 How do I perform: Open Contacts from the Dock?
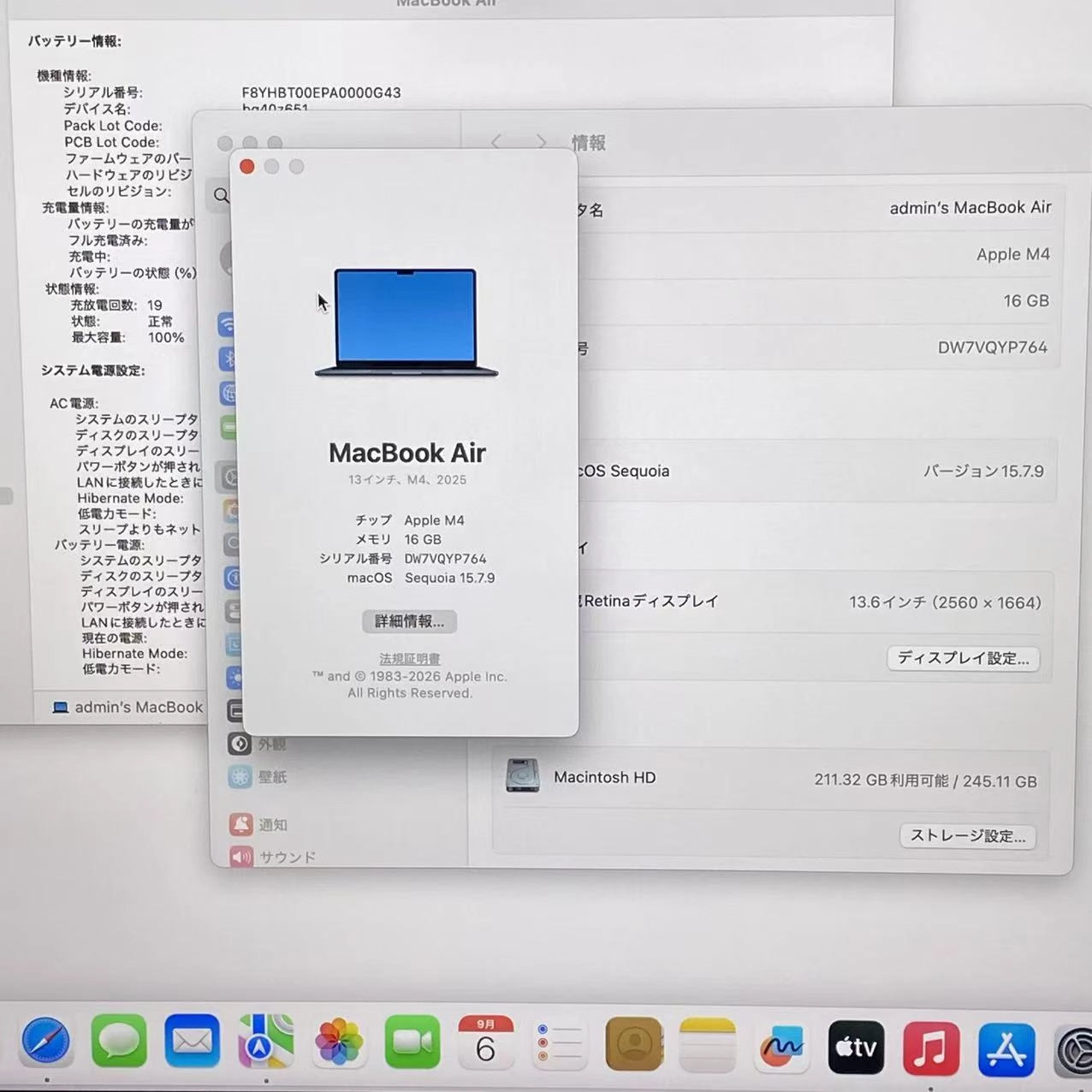tap(634, 1044)
